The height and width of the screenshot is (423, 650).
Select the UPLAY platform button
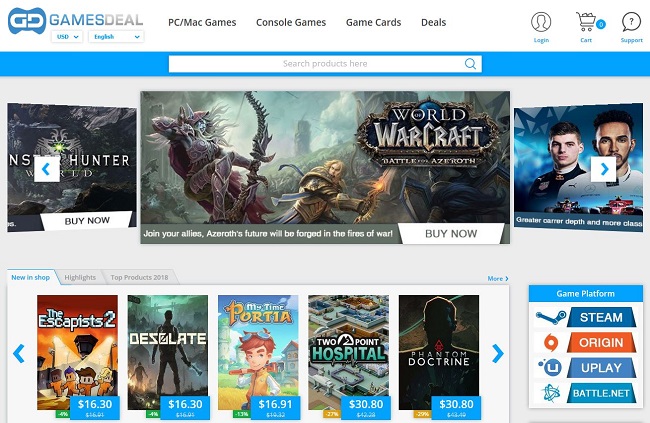click(601, 368)
